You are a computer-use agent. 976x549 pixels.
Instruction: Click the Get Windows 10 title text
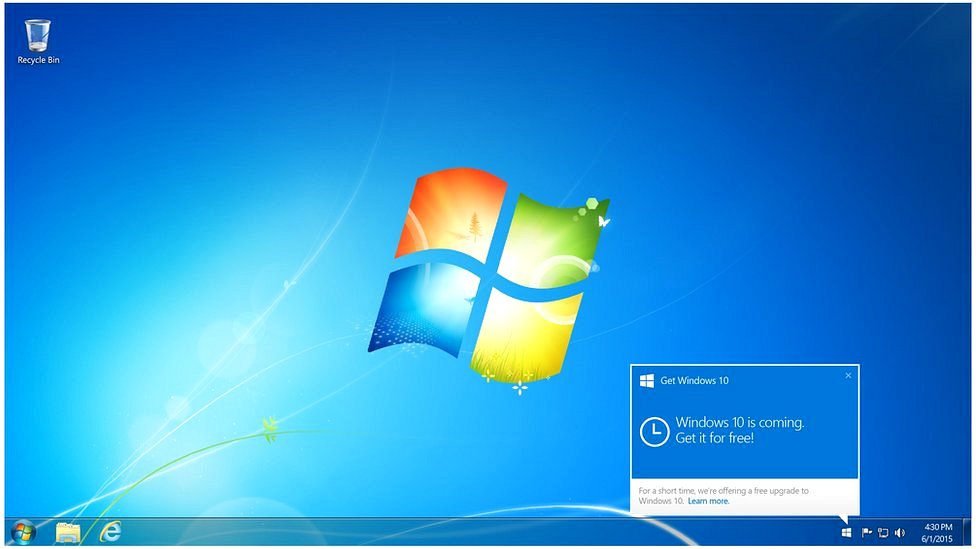[694, 381]
